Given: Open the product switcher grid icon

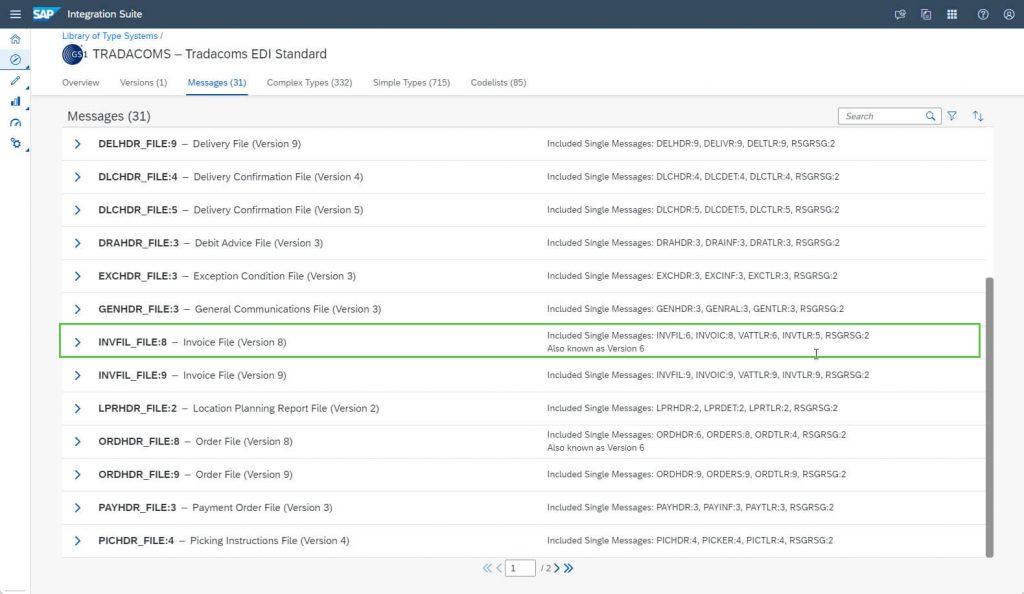Looking at the screenshot, I should pos(952,14).
